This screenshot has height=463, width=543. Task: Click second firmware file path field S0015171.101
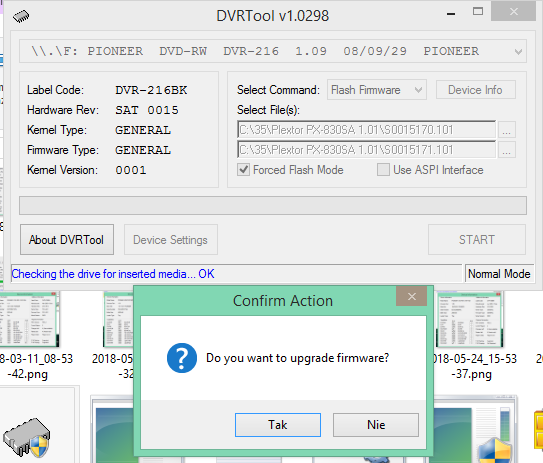coord(366,150)
